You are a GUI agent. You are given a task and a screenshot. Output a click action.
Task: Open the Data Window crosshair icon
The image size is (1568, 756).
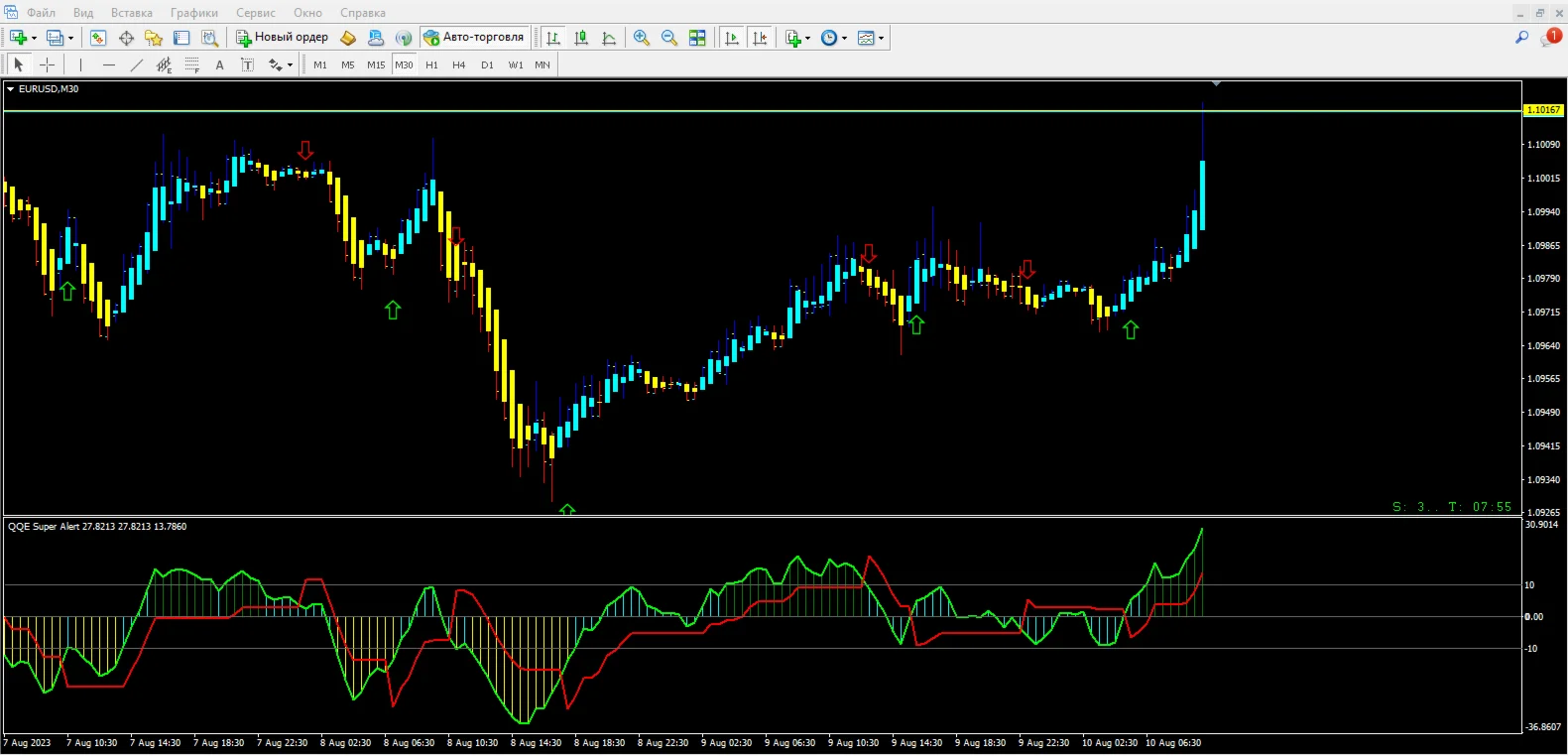pos(126,38)
